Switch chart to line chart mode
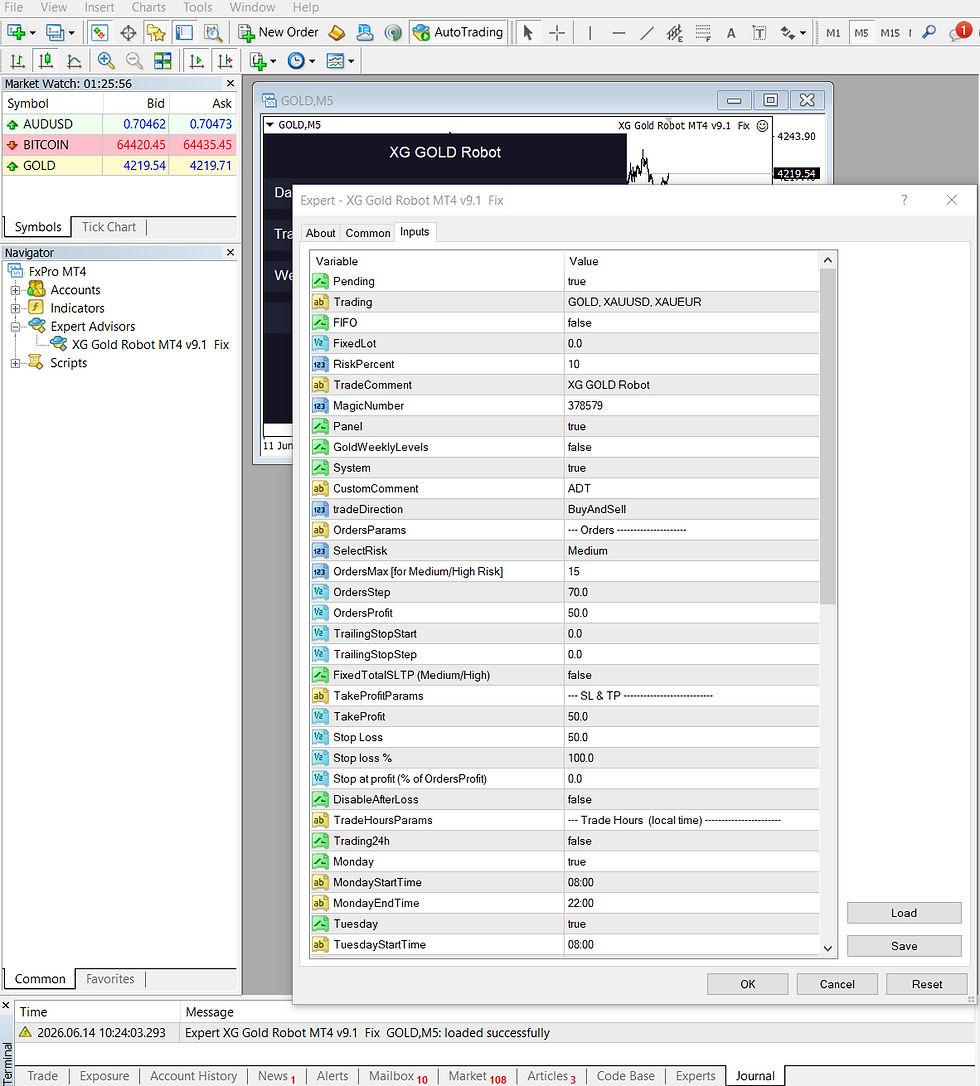The image size is (980, 1086). click(x=74, y=61)
